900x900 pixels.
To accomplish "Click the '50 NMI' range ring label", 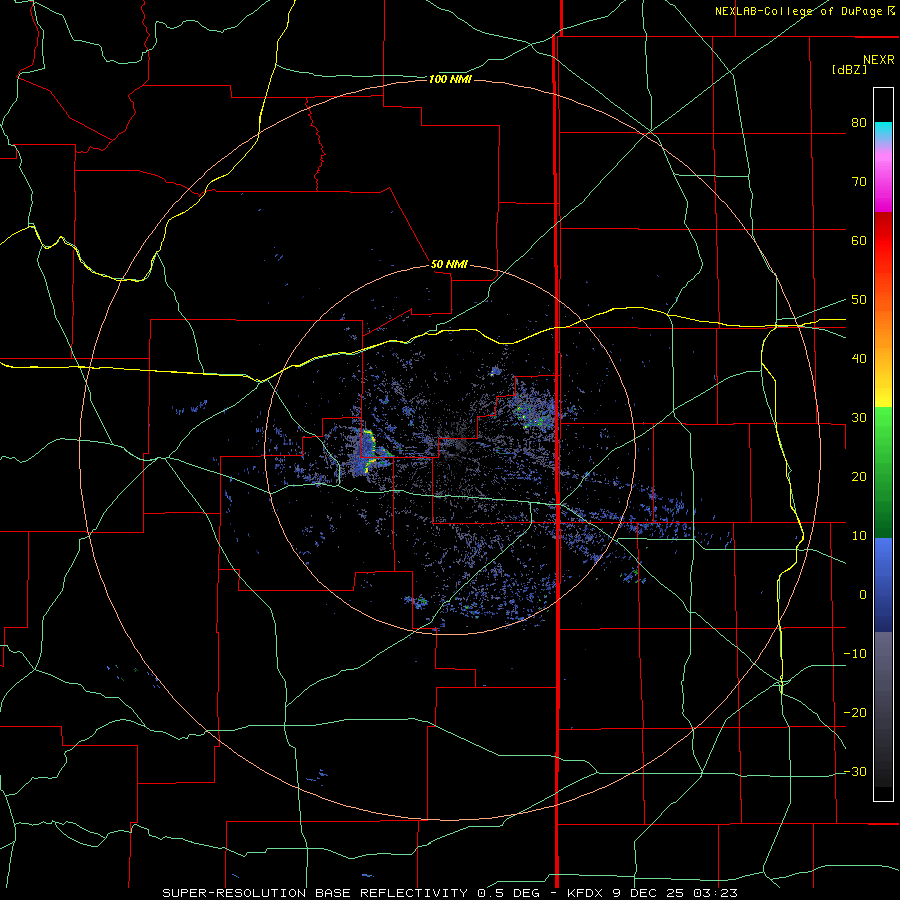I will 449,264.
